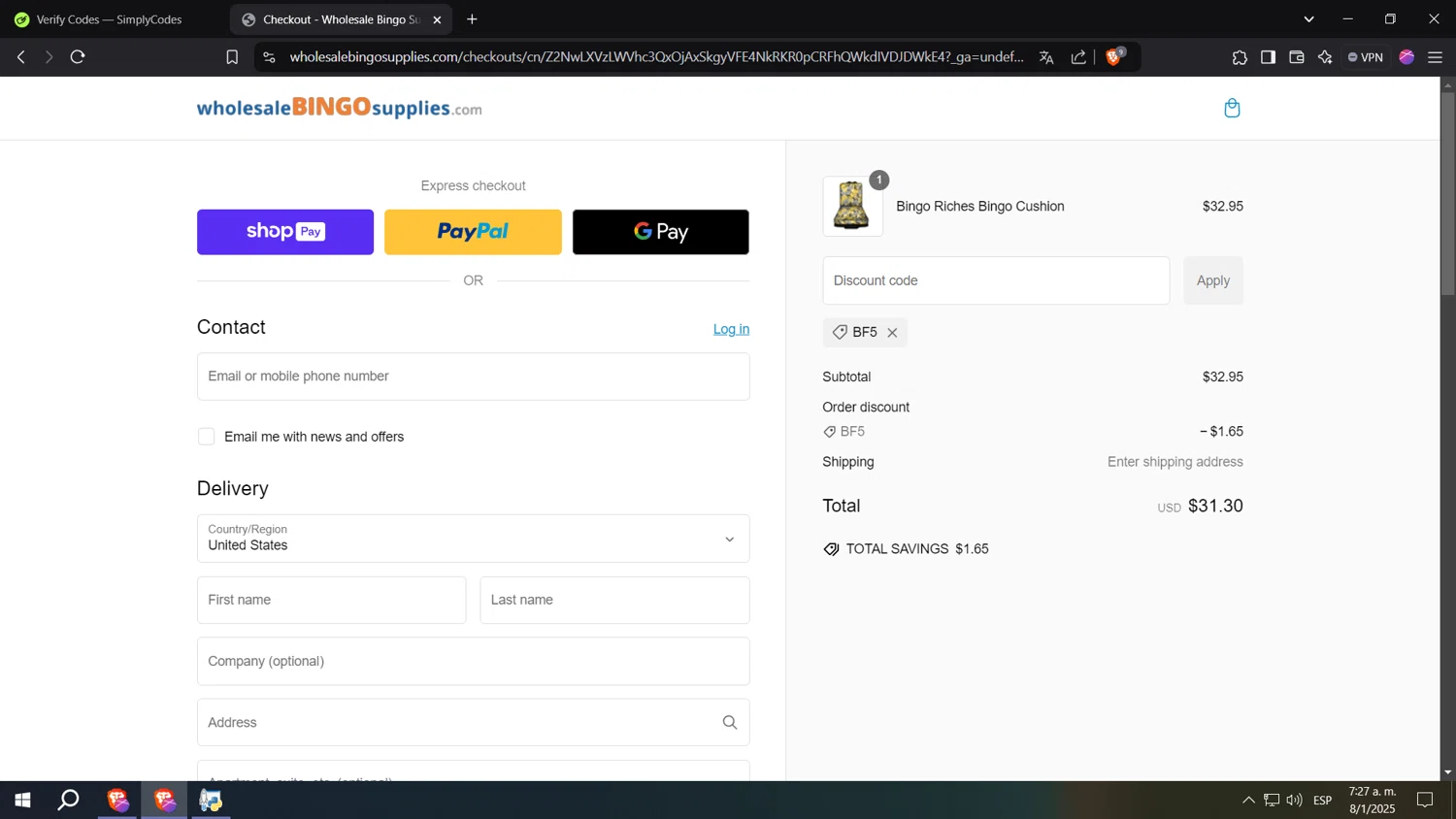Screen dimensions: 1456x819
Task: Open Leo AI assistant icon
Action: 1325,57
